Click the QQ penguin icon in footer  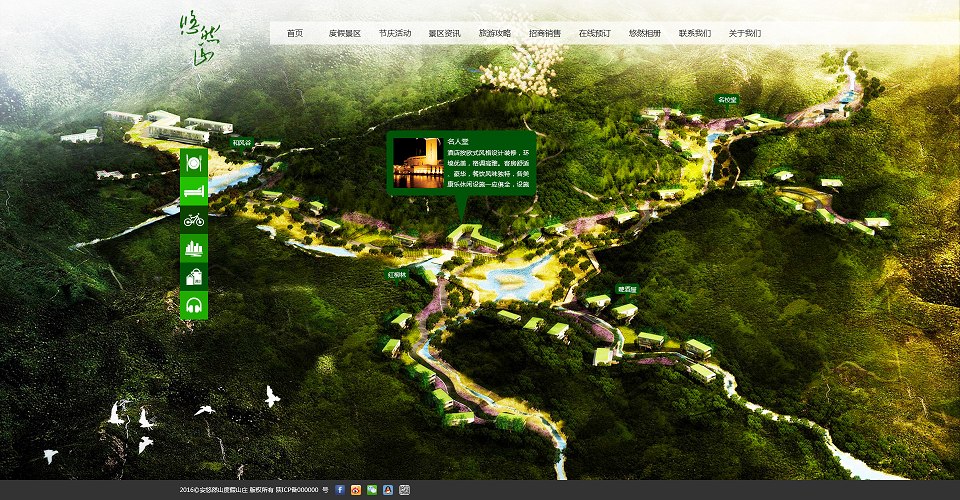click(x=388, y=490)
